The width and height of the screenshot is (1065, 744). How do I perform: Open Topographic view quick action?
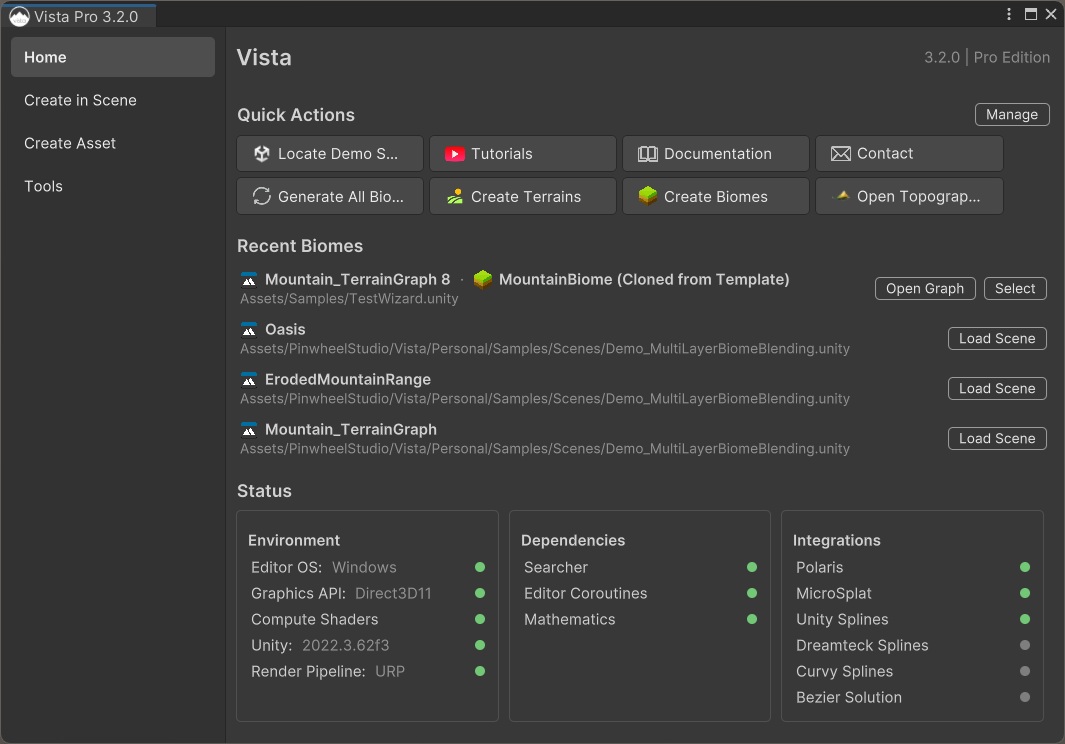pyautogui.click(x=909, y=196)
